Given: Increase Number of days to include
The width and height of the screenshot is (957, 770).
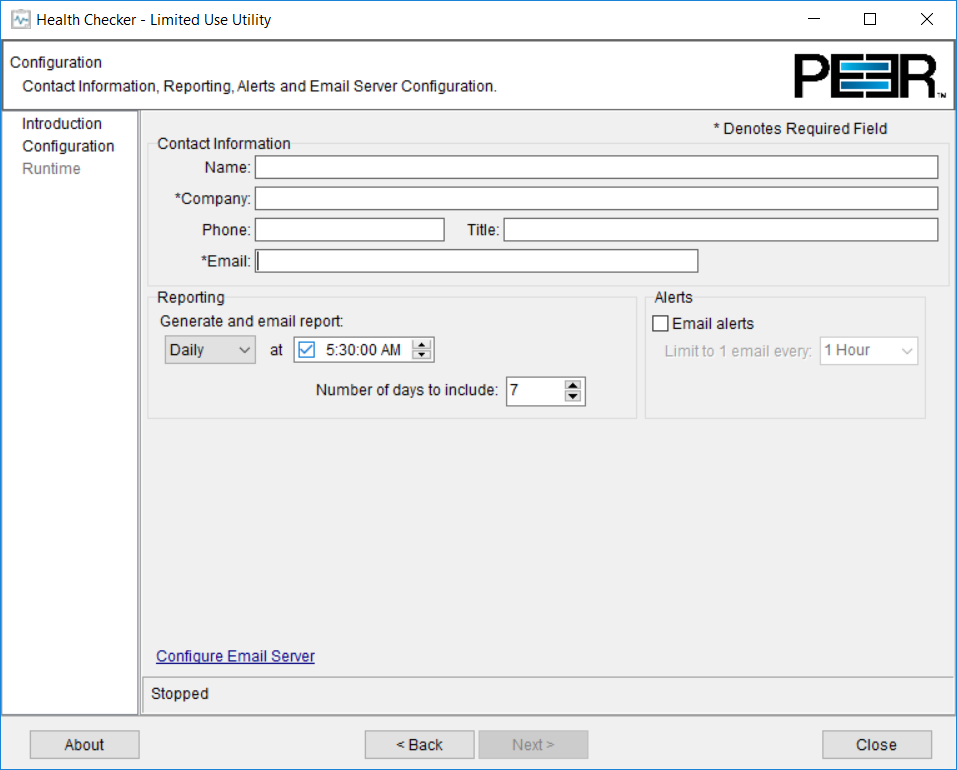Looking at the screenshot, I should 572,385.
